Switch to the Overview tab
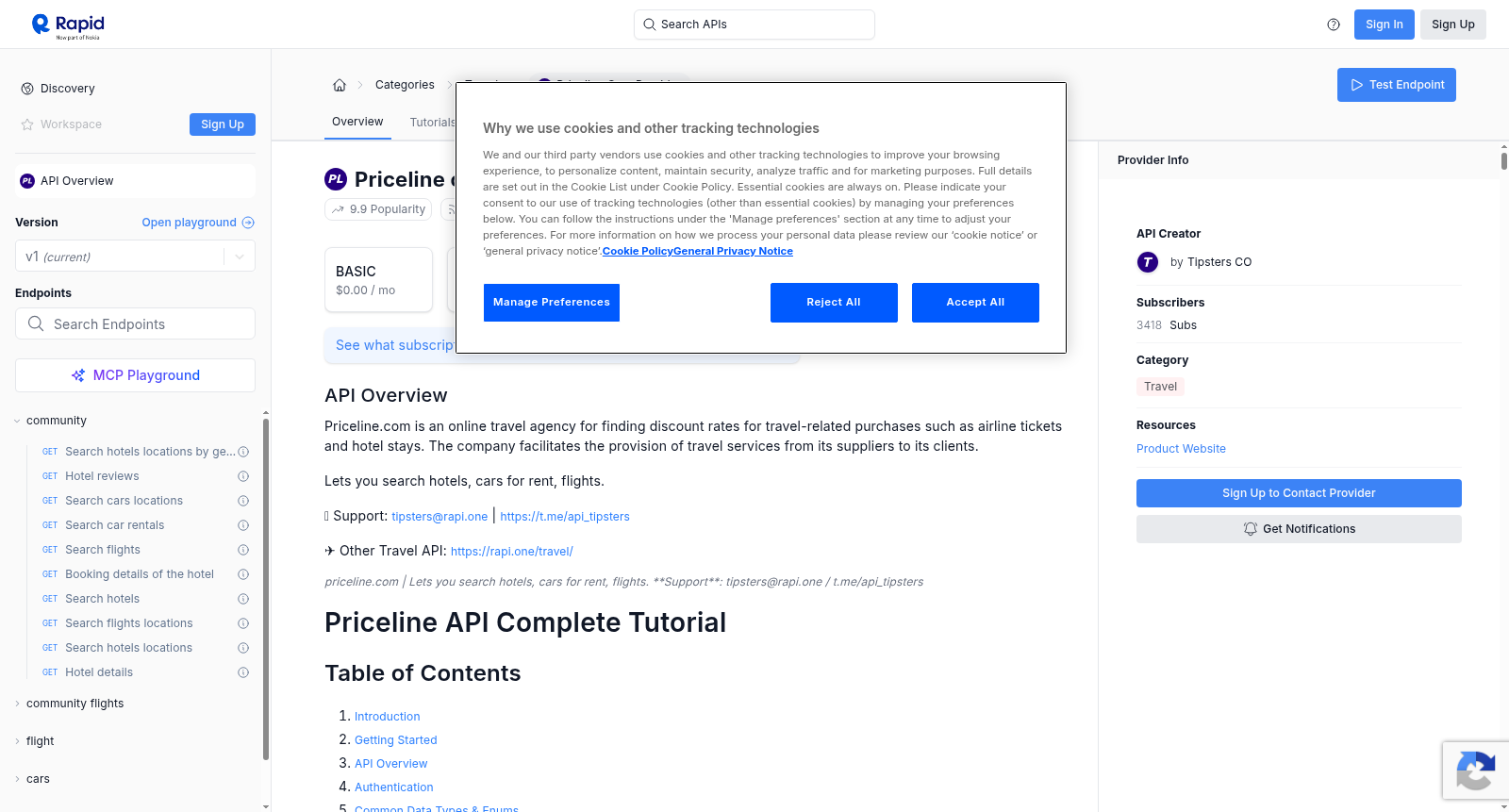 tap(357, 122)
